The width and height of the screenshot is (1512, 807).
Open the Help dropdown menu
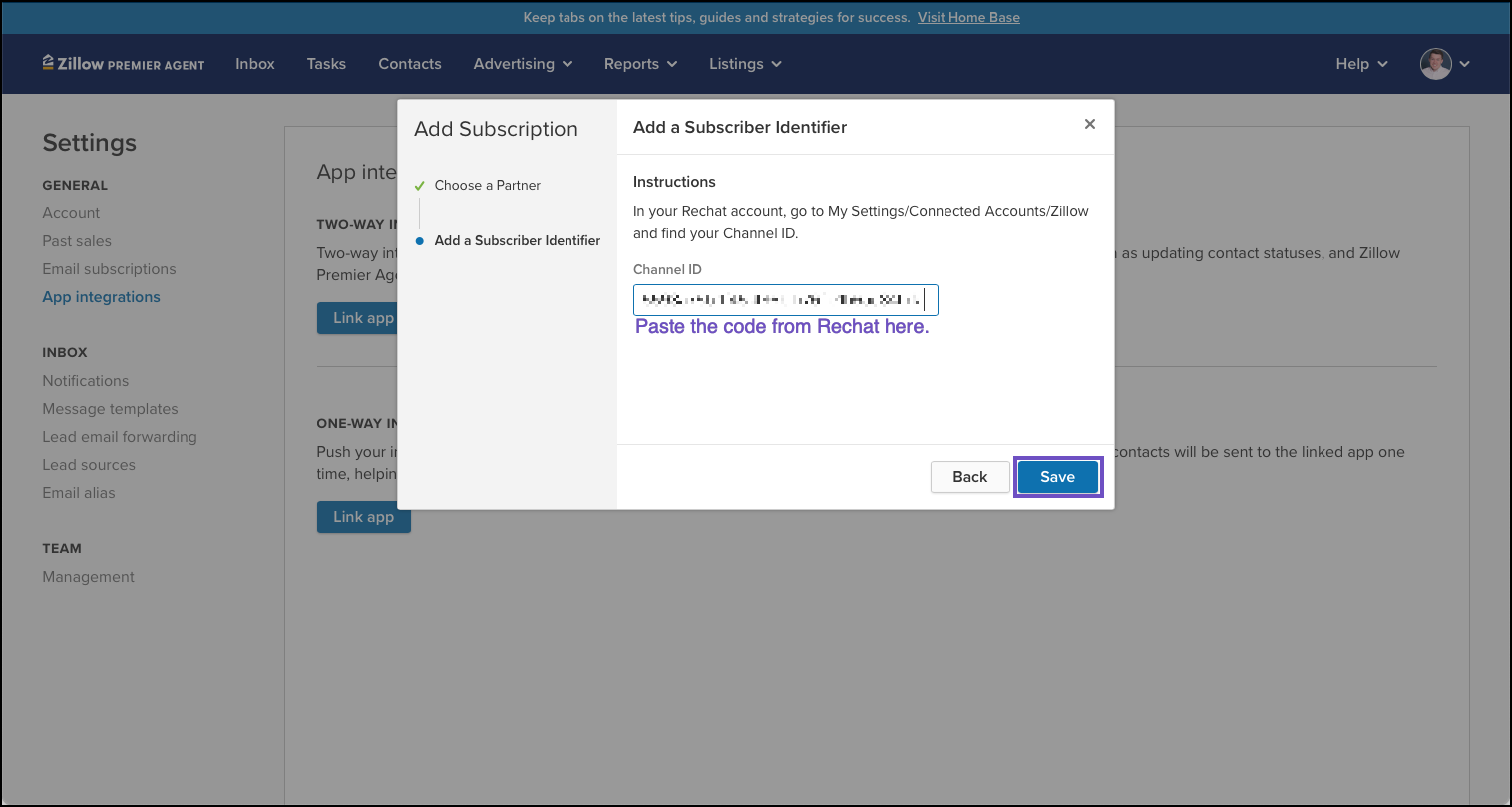[x=1361, y=64]
